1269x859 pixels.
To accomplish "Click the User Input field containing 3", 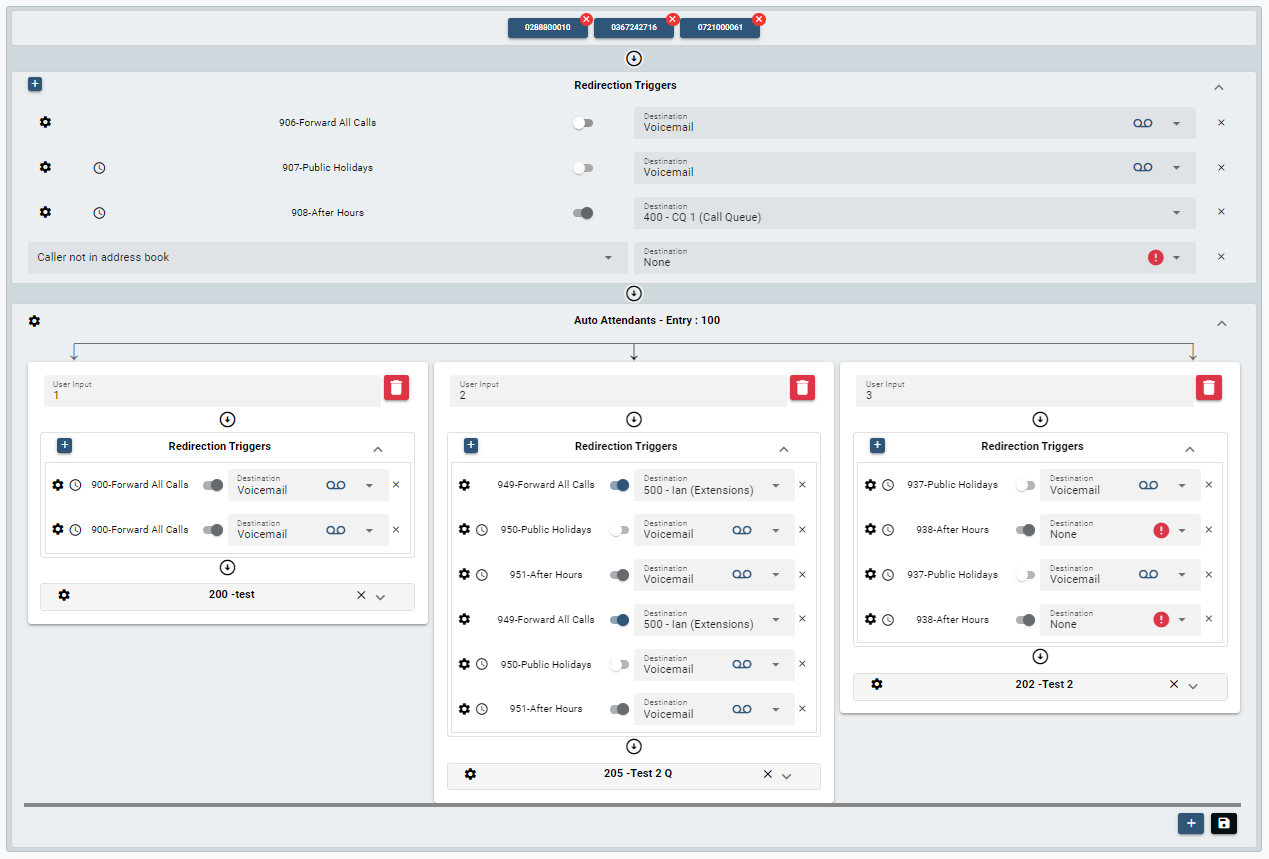I will click(x=1024, y=390).
